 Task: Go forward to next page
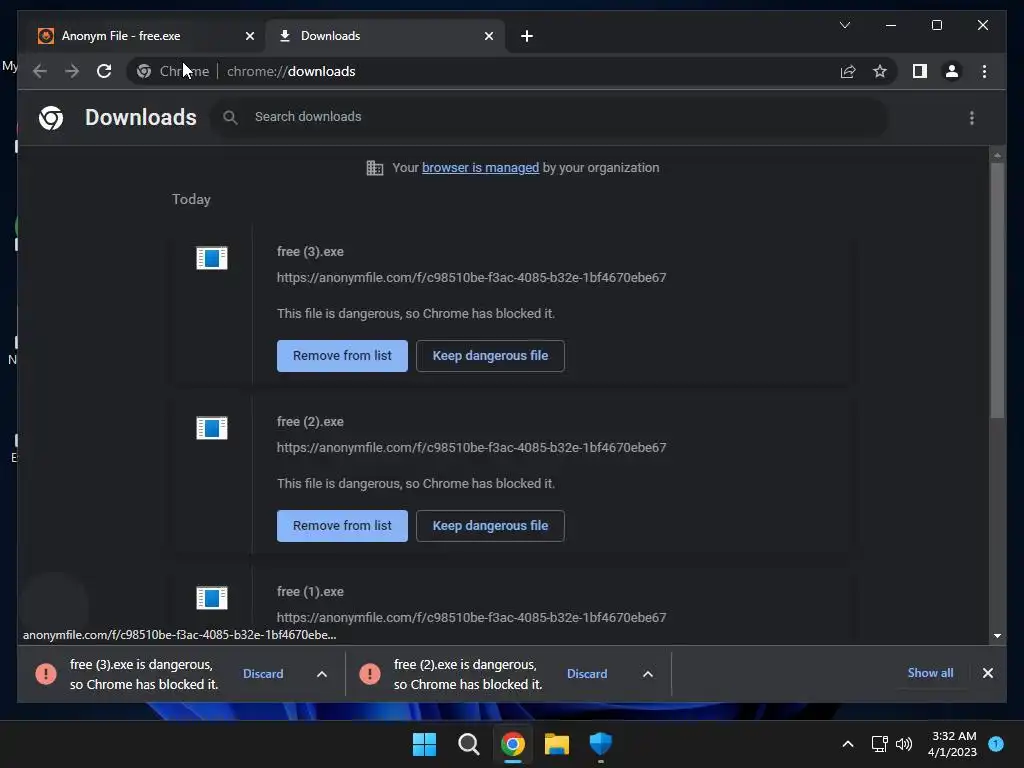tap(72, 71)
